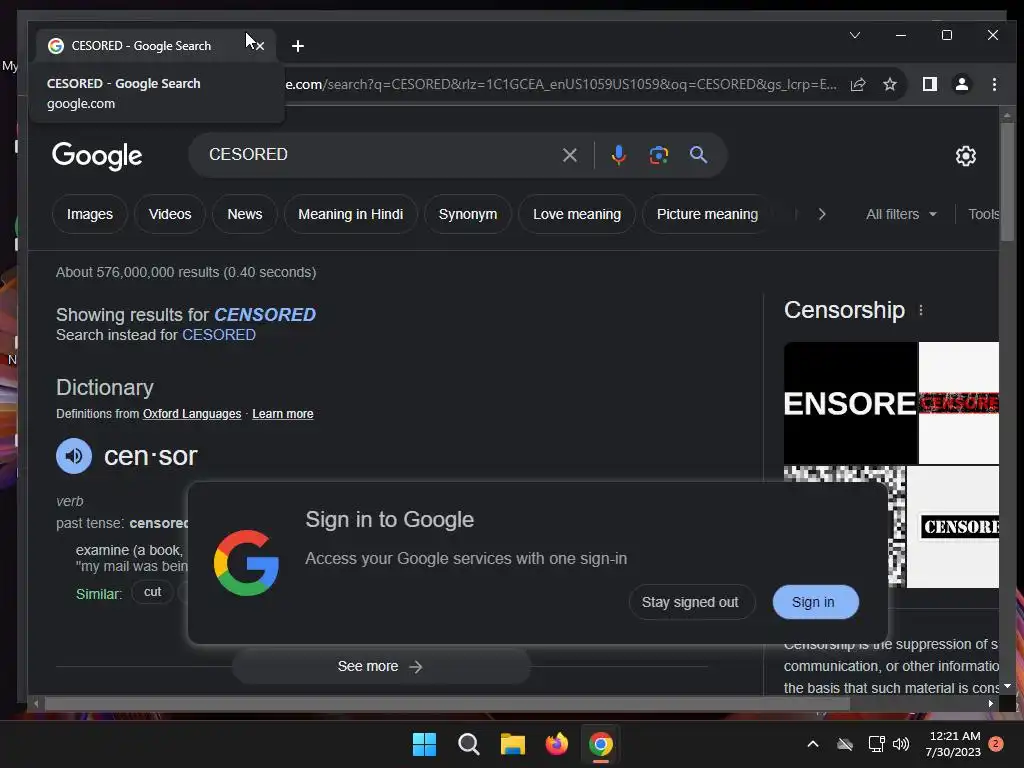Search instead for CESORED
1024x768 pixels.
tap(219, 335)
